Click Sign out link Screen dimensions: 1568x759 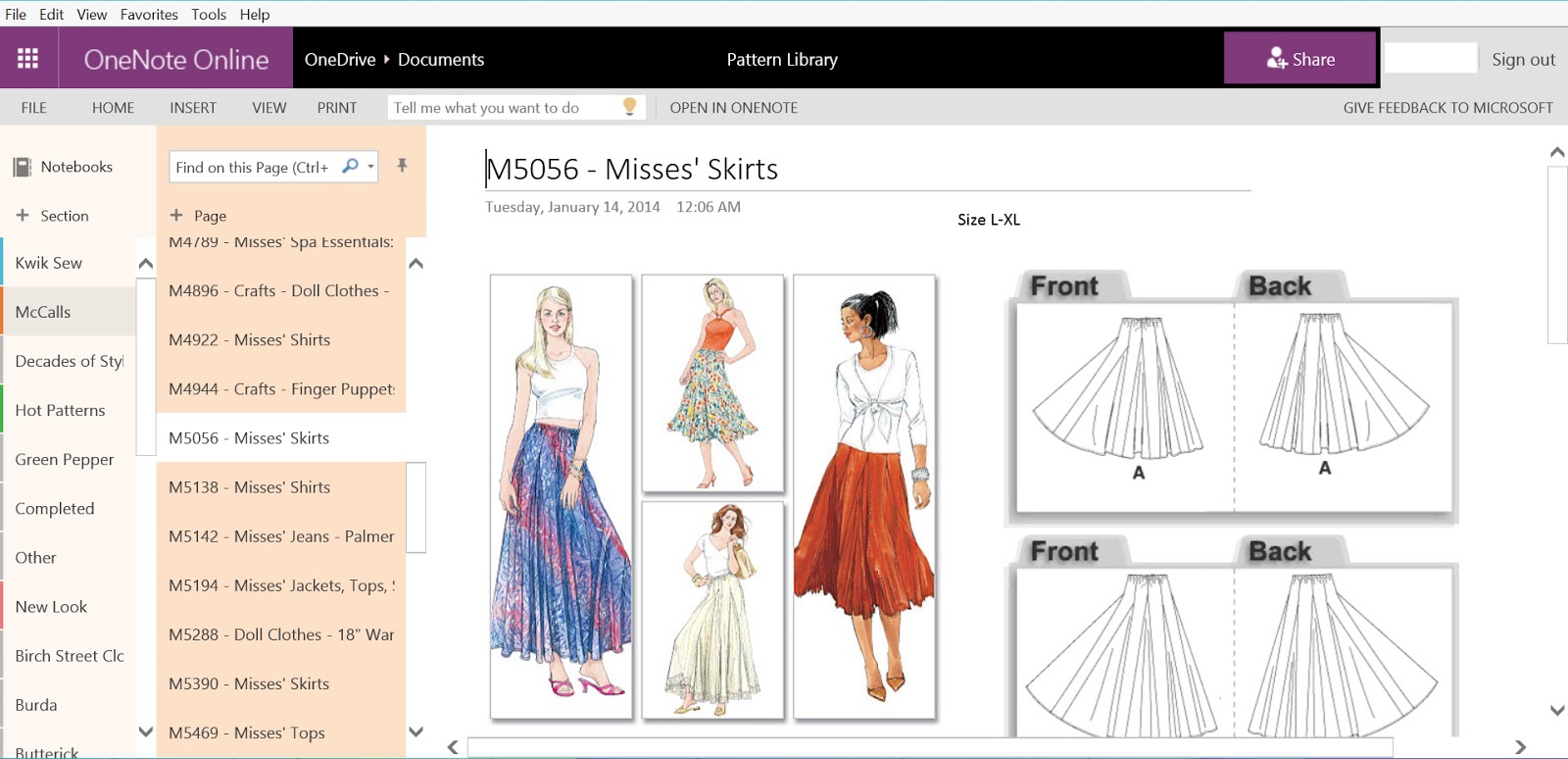coord(1523,59)
